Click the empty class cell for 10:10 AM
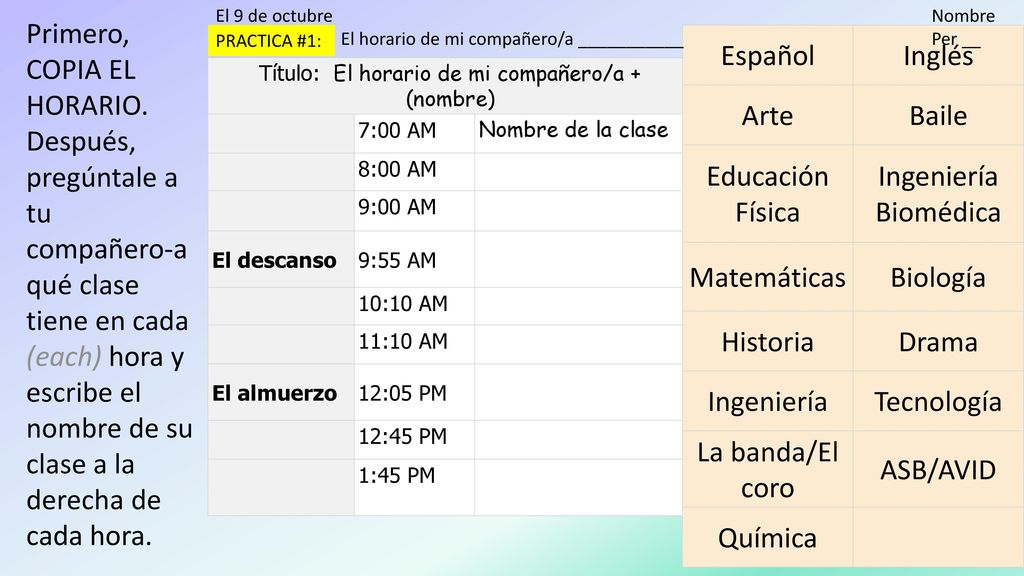 pyautogui.click(x=579, y=306)
